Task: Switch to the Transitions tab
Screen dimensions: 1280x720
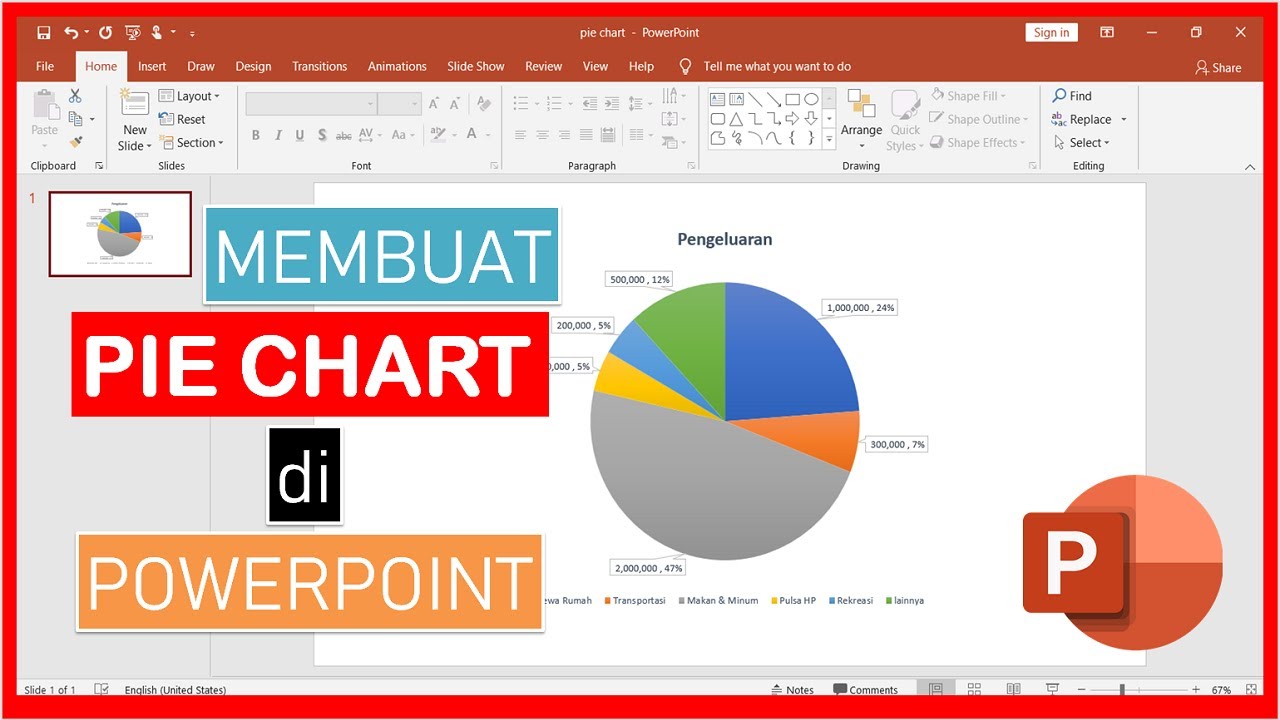Action: coord(319,66)
